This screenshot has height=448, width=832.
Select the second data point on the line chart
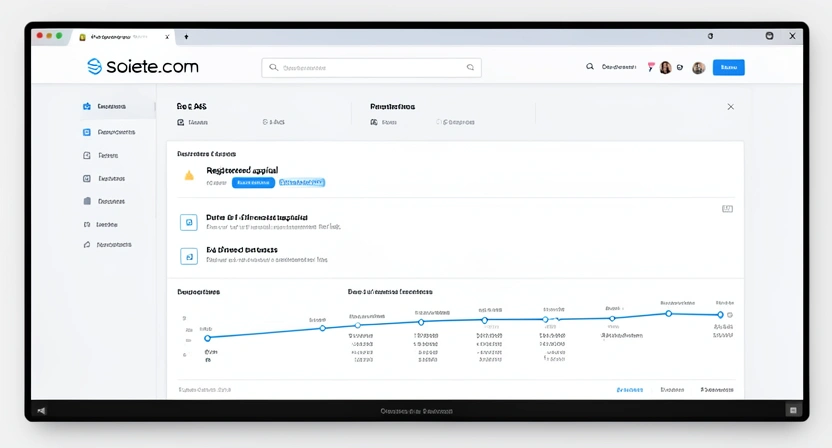coord(323,329)
